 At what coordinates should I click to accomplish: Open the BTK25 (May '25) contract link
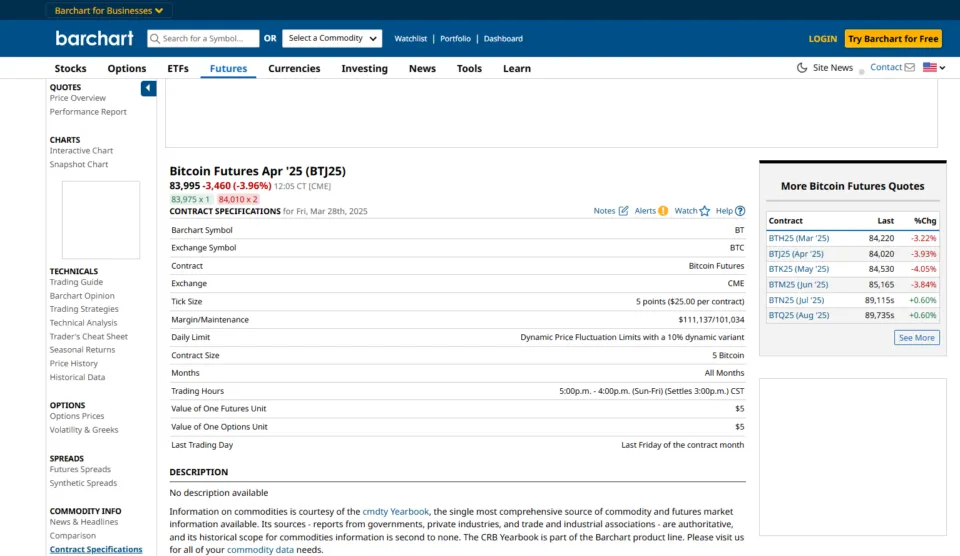(798, 269)
